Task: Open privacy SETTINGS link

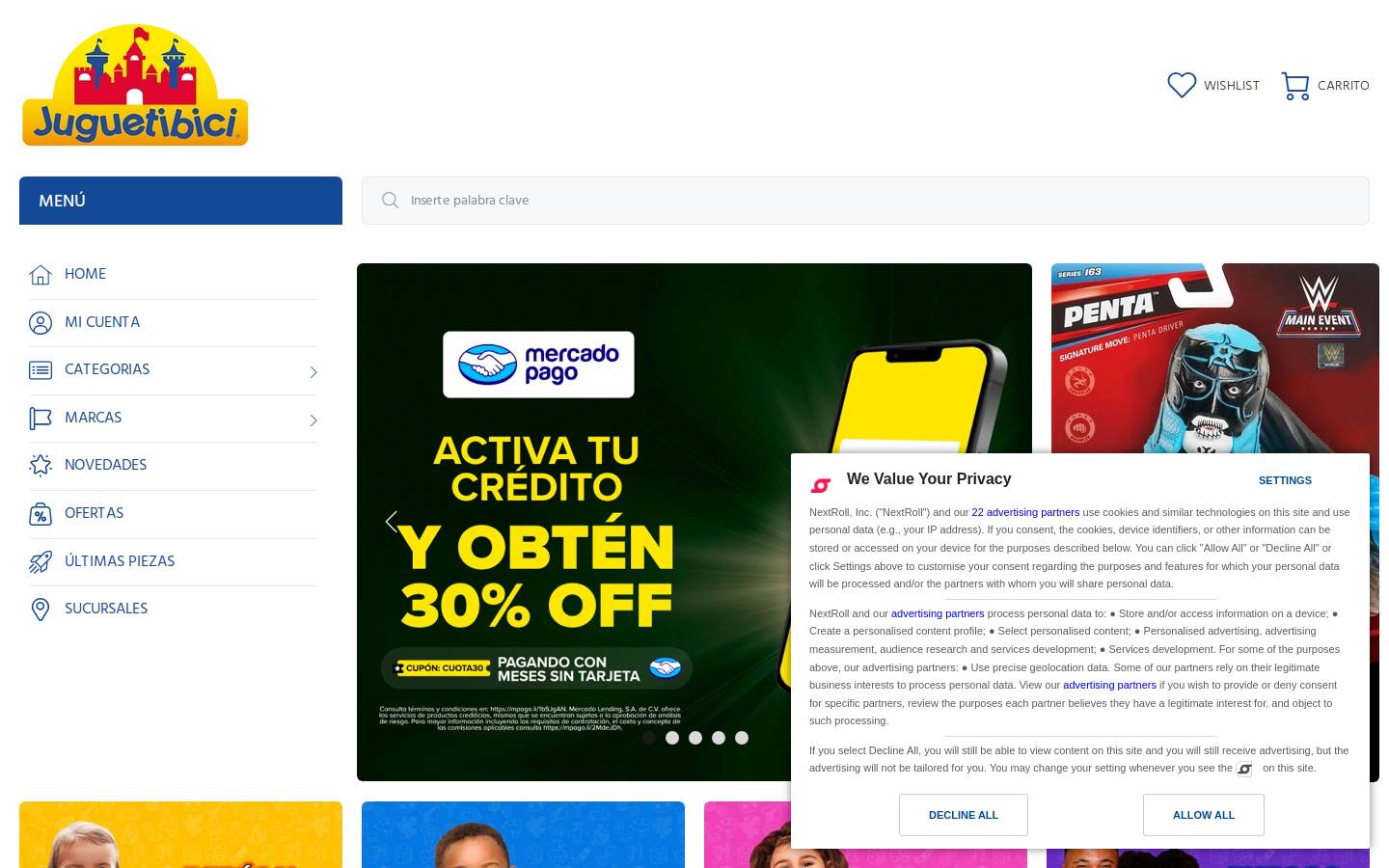Action: point(1285,480)
